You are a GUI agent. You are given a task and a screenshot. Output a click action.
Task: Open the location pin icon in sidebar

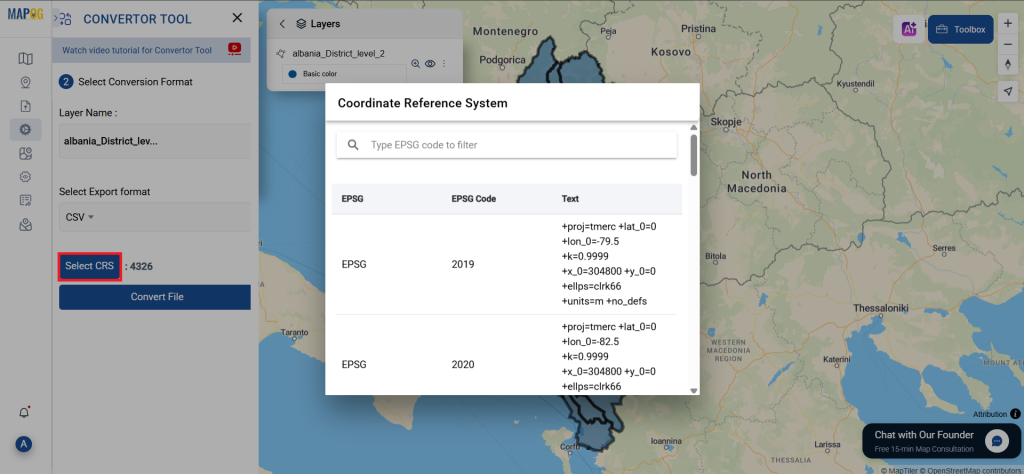(x=25, y=83)
